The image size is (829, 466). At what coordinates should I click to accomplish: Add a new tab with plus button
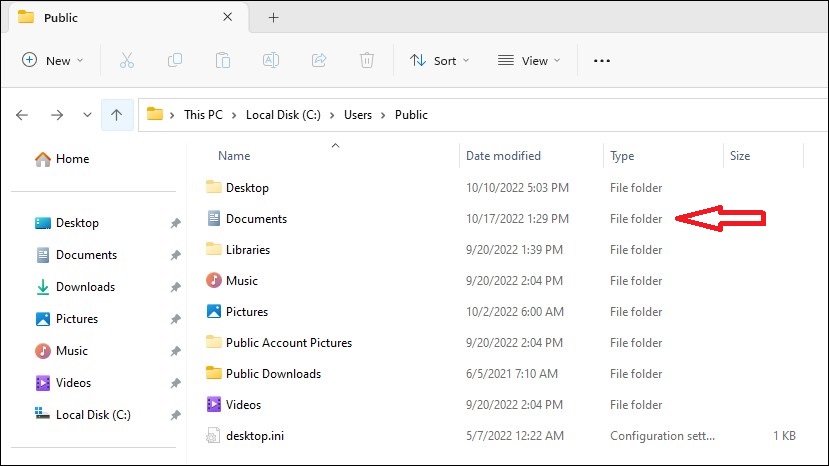tap(273, 17)
